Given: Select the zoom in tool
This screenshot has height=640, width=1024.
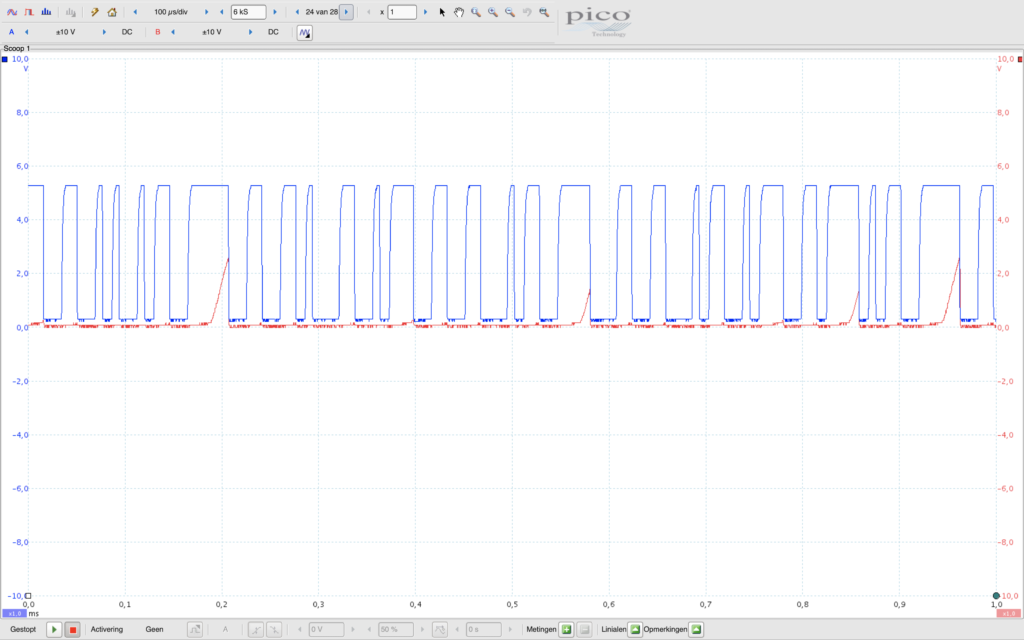Looking at the screenshot, I should point(493,12).
